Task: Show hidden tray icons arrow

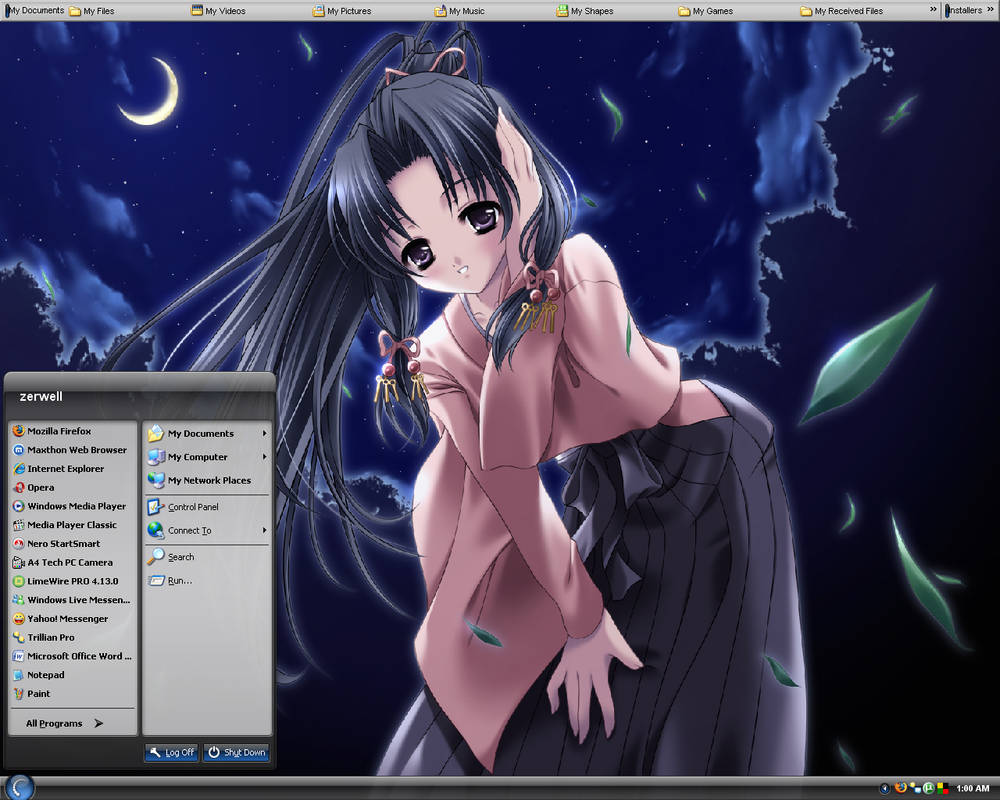Action: [885, 789]
